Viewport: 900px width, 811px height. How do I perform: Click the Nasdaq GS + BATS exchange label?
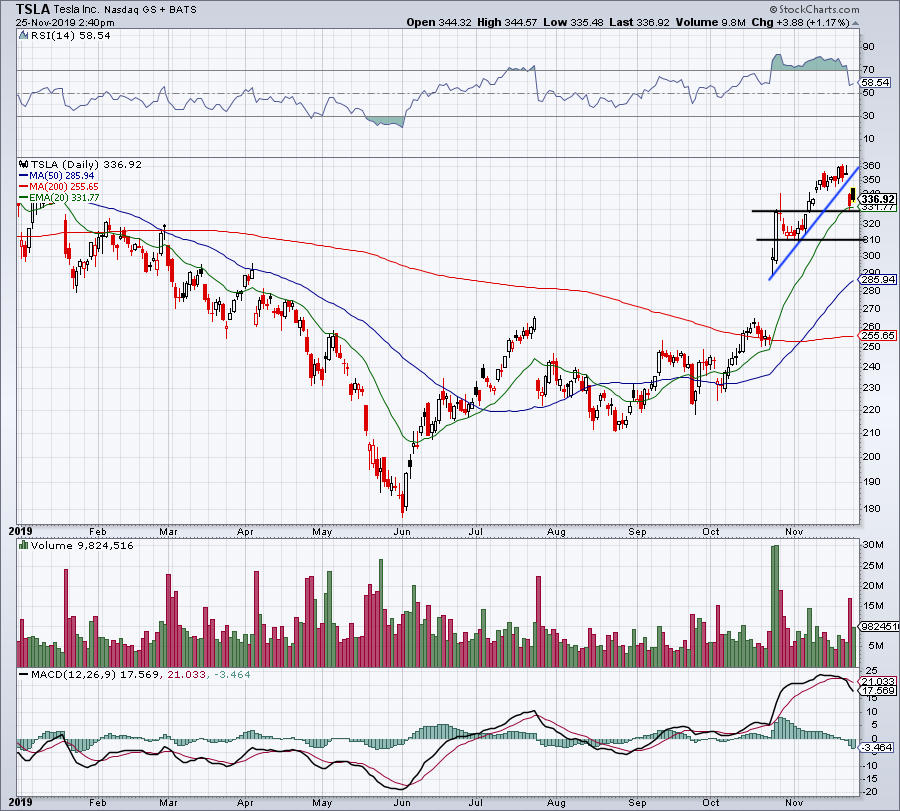(x=151, y=10)
